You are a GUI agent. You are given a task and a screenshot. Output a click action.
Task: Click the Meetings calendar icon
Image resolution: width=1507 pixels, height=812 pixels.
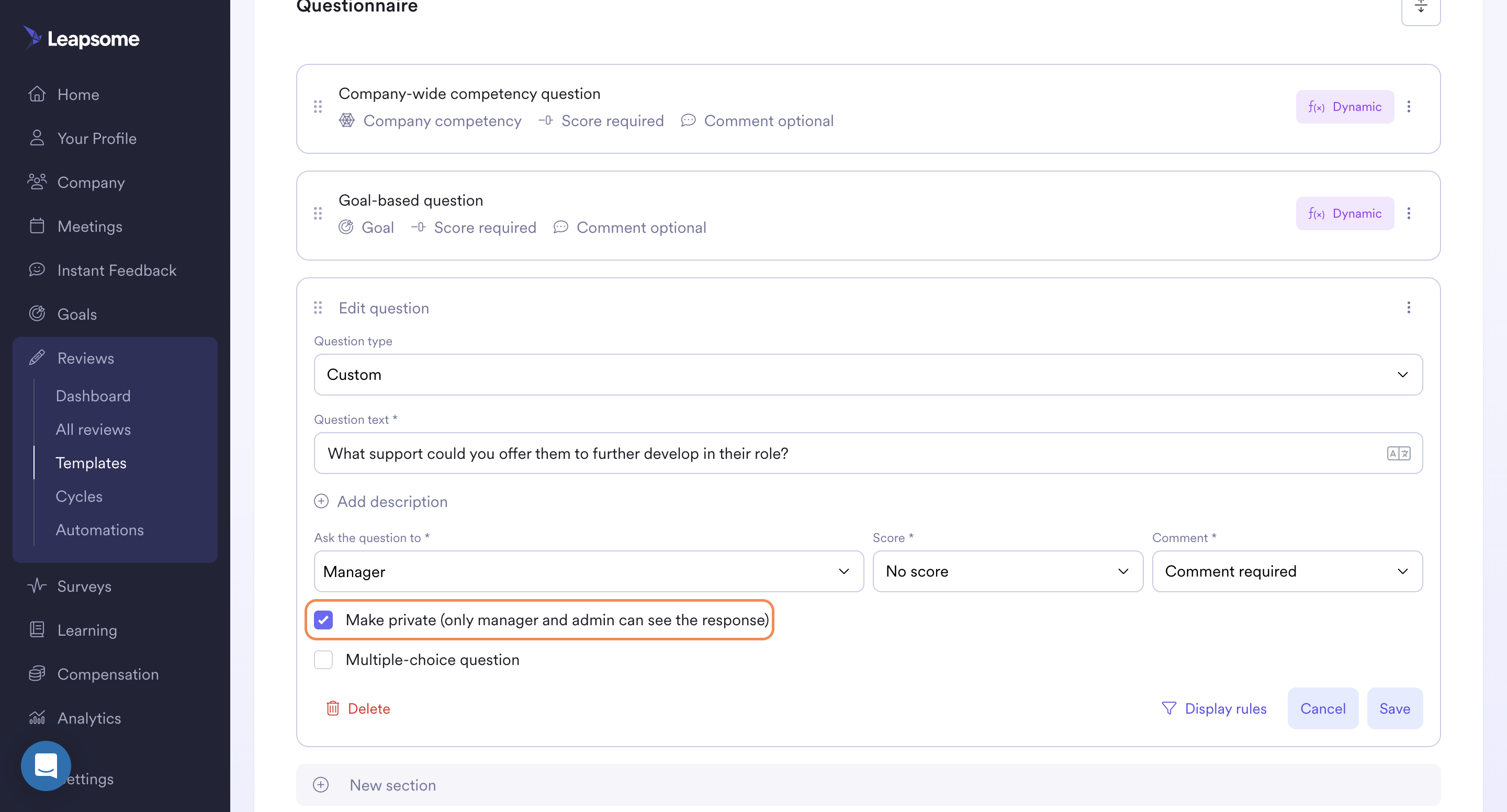click(37, 226)
